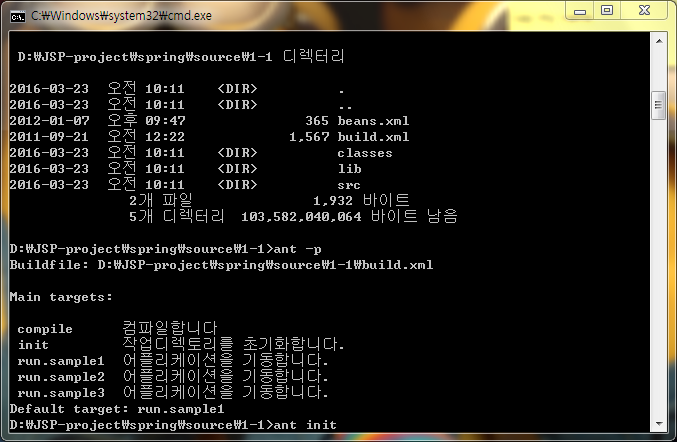Click the window title text cmd.exe
677x442 pixels.
point(121,16)
